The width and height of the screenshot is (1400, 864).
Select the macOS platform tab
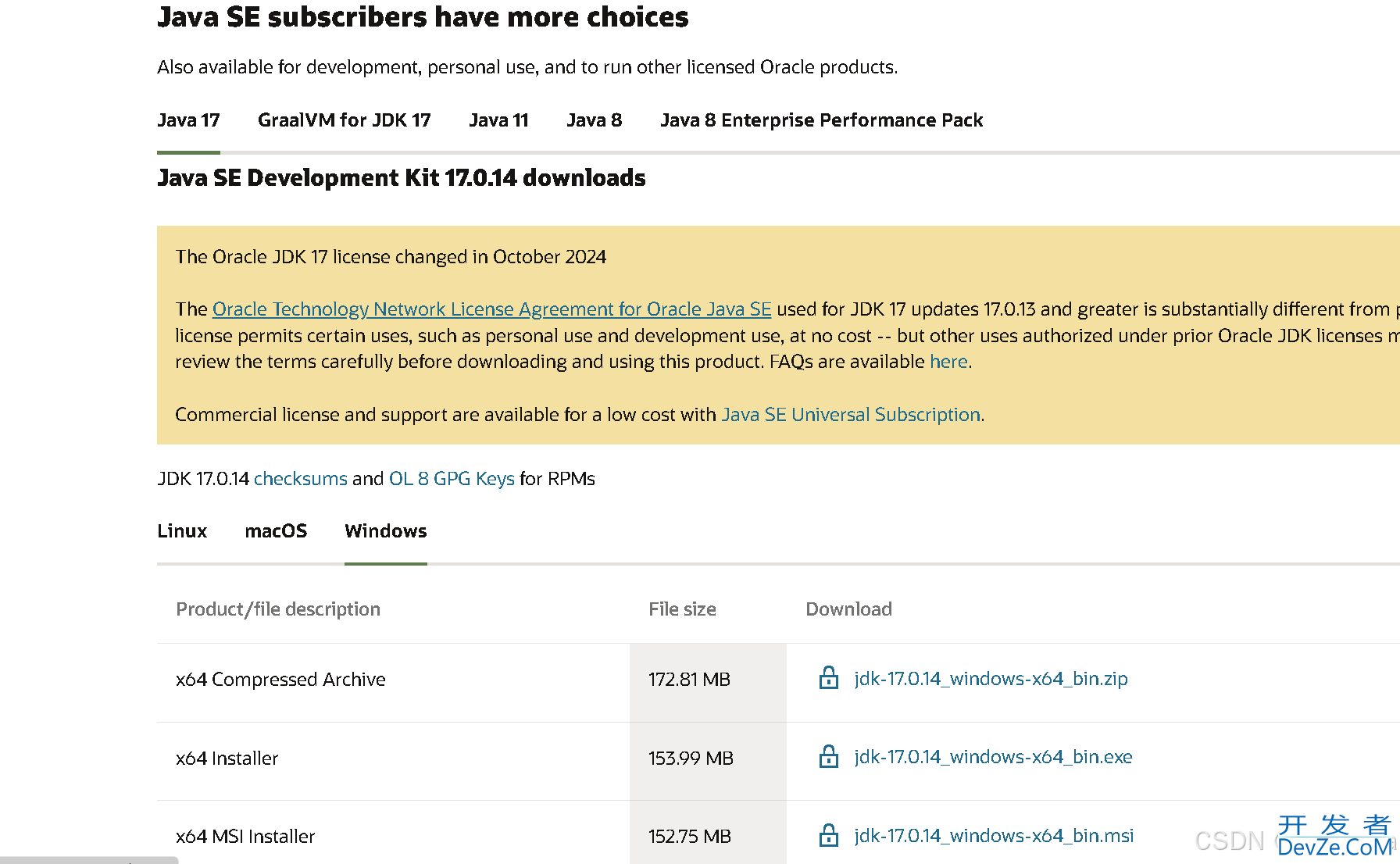coord(276,531)
